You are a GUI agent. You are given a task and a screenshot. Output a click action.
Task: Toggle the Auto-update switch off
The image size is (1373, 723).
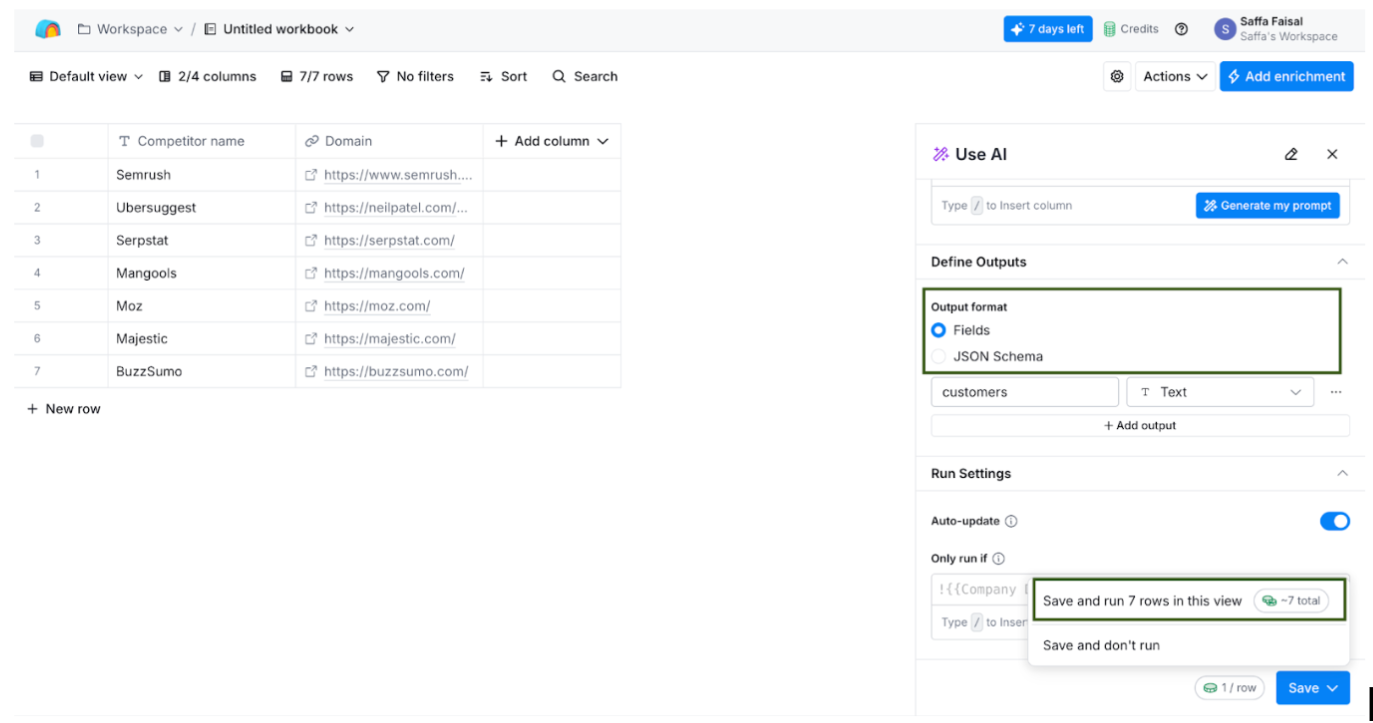[1334, 521]
